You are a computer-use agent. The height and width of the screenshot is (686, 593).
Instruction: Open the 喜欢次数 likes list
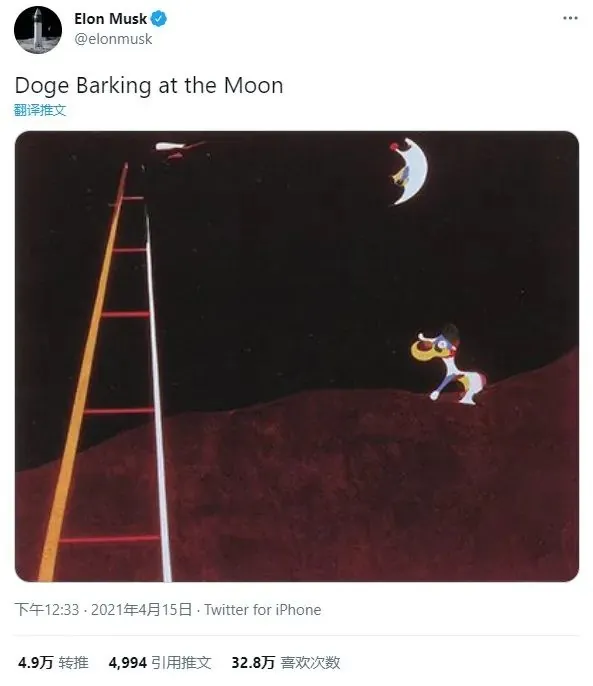pyautogui.click(x=310, y=662)
